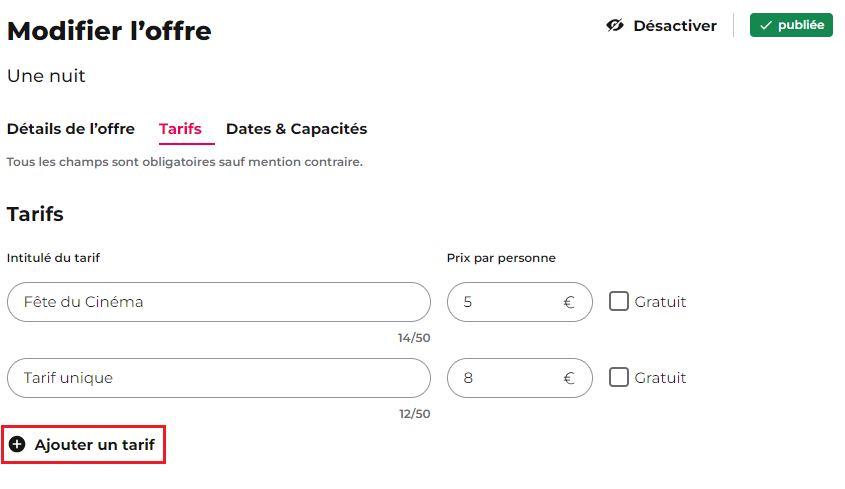Click the green publiée status badge text
The height and width of the screenshot is (489, 845).
coord(801,25)
